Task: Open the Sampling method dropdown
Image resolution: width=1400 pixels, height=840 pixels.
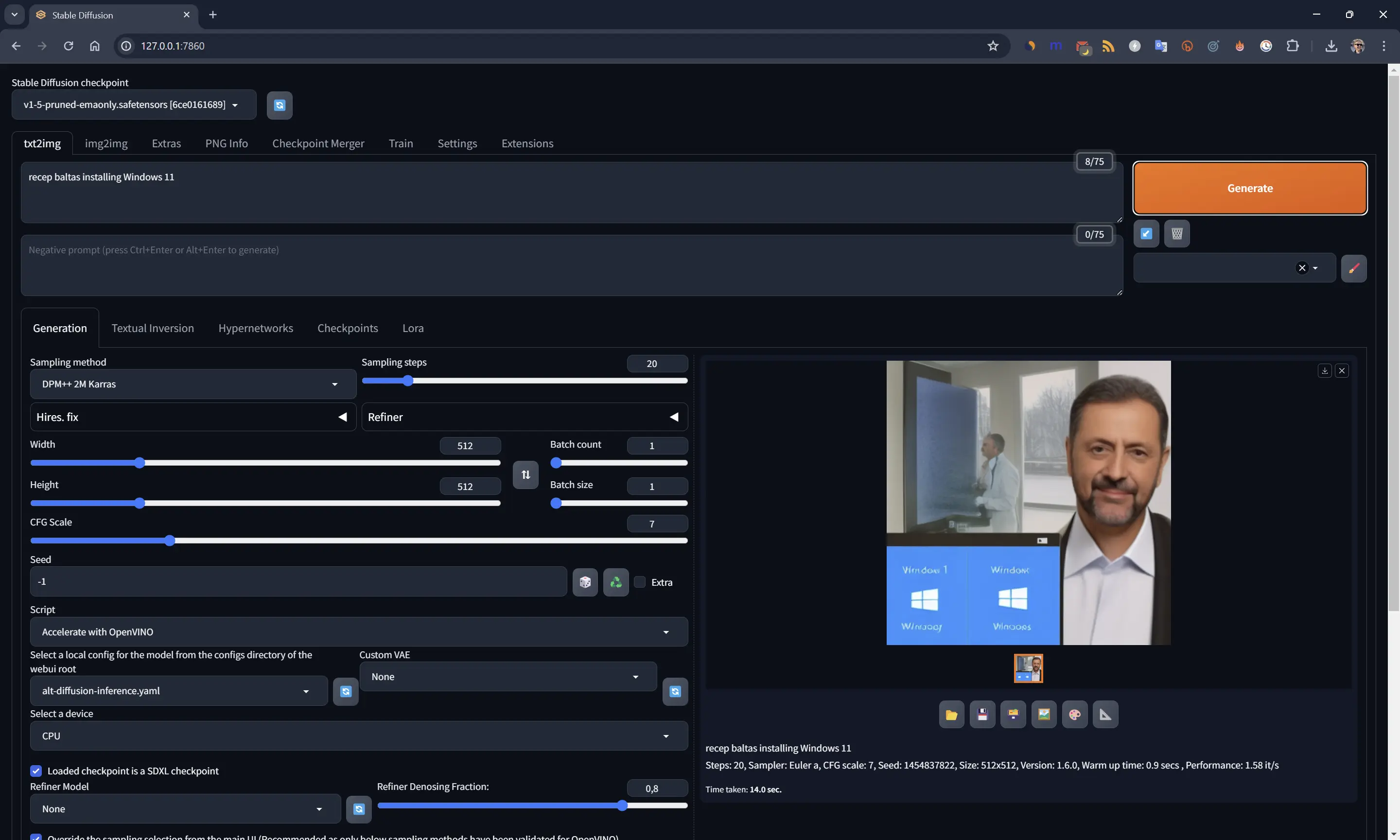Action: tap(193, 385)
